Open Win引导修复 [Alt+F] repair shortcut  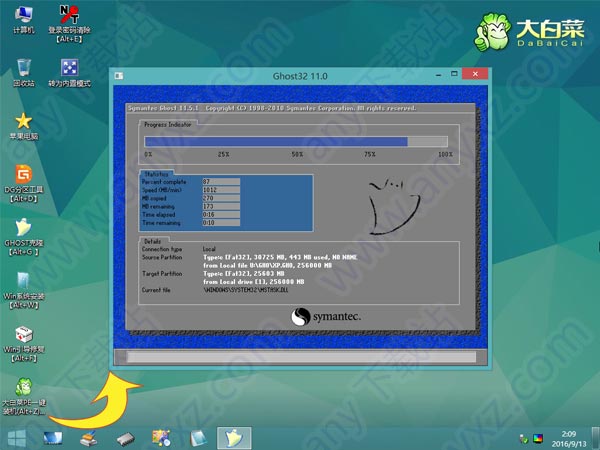(24, 344)
